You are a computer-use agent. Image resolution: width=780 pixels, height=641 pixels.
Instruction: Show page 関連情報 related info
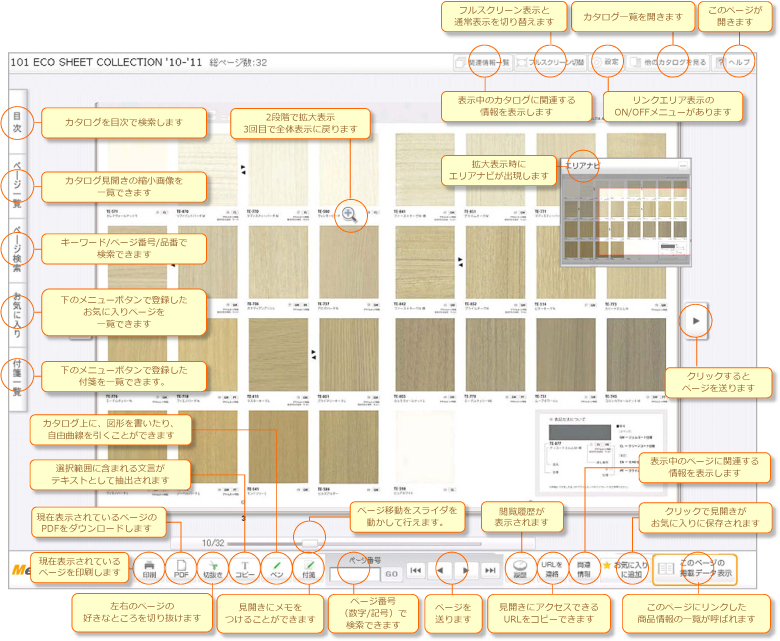(584, 569)
